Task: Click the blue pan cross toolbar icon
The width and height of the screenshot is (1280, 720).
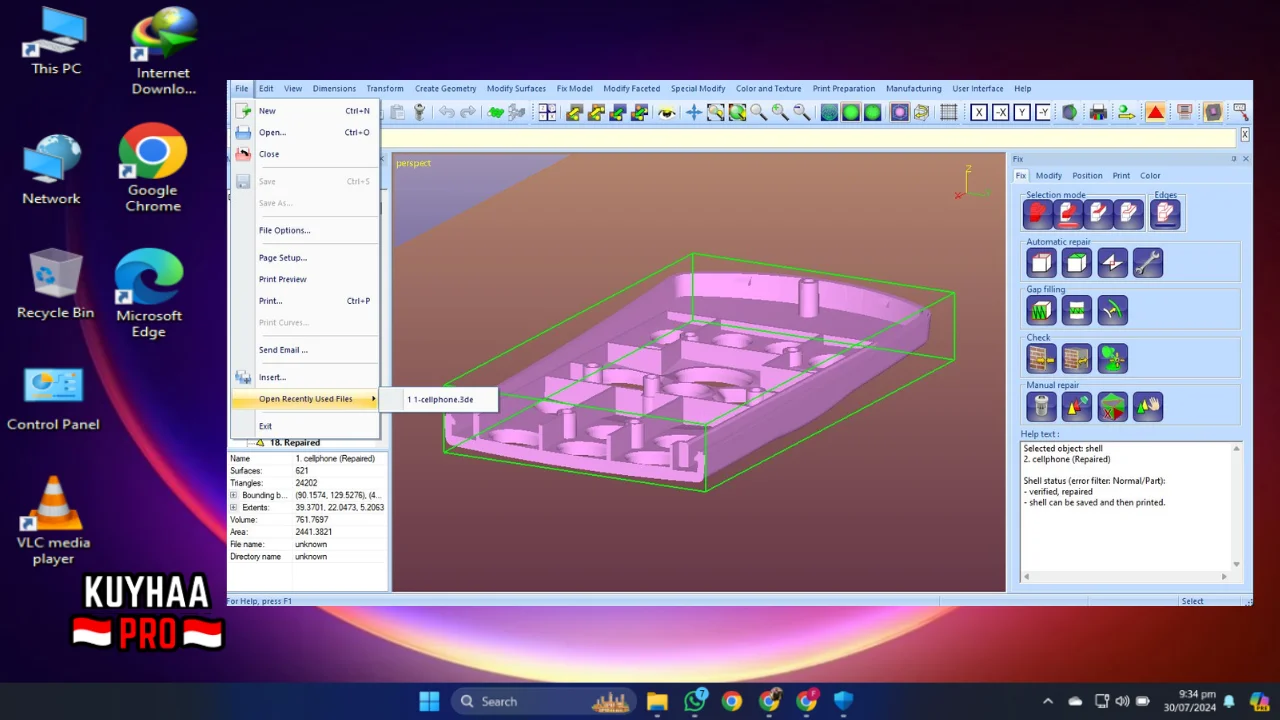Action: point(694,113)
